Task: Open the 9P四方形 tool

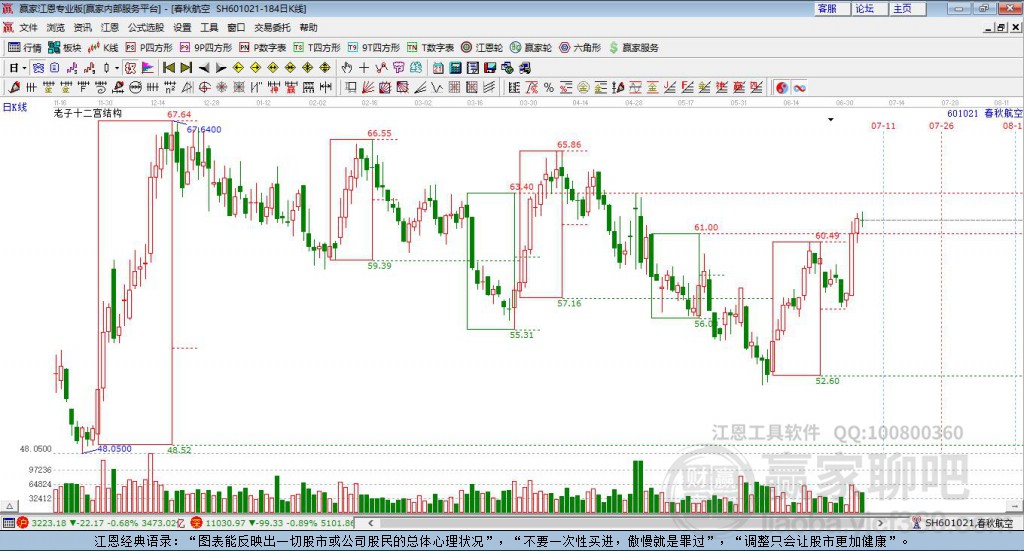Action: [x=206, y=48]
